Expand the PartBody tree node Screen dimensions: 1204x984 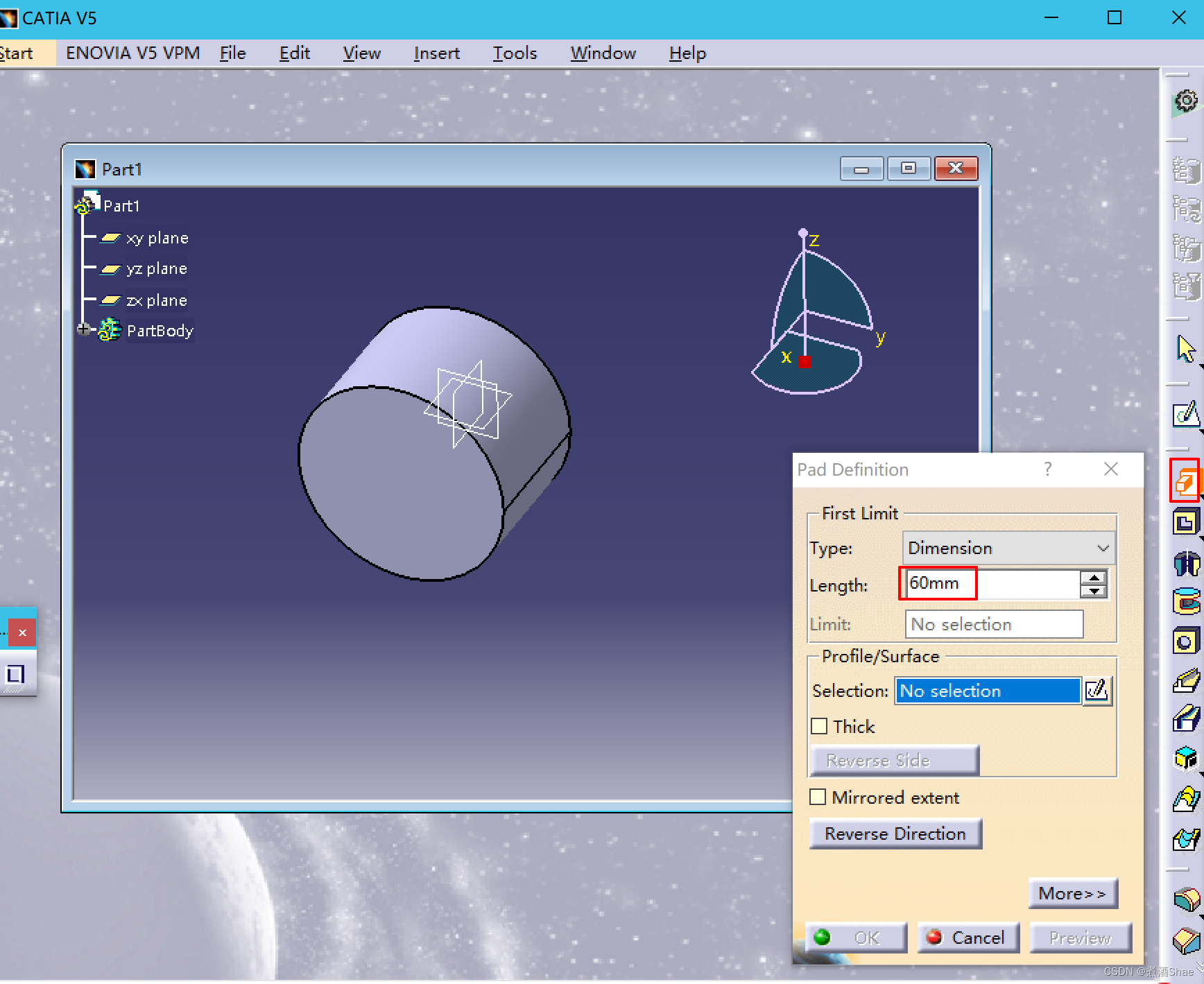84,329
